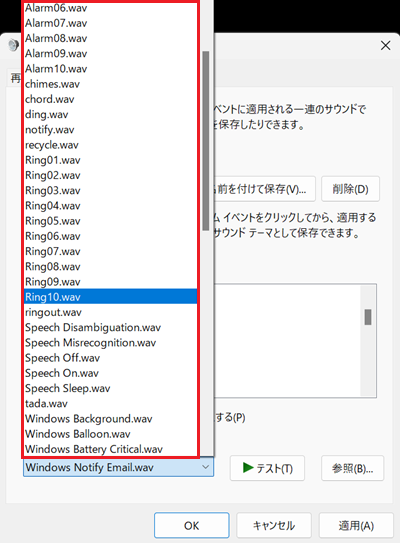This screenshot has width=400, height=543.
Task: Click the テスト(T) play button
Action: coord(267,468)
